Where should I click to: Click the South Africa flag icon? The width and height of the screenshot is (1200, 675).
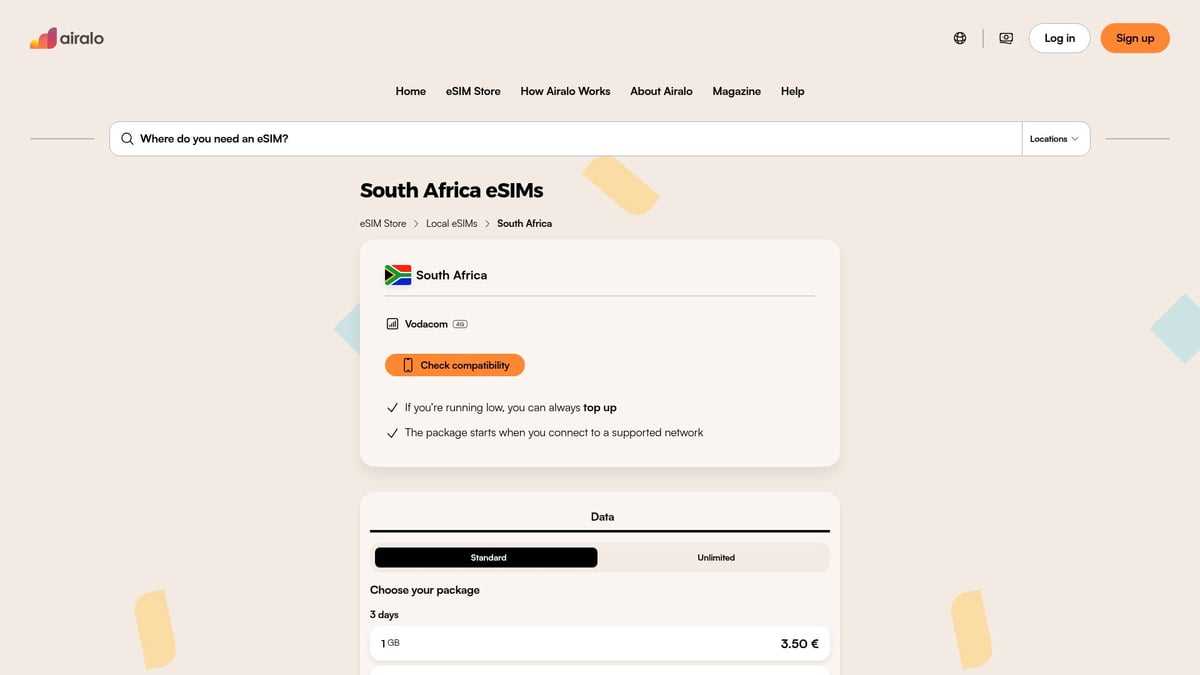tap(396, 273)
